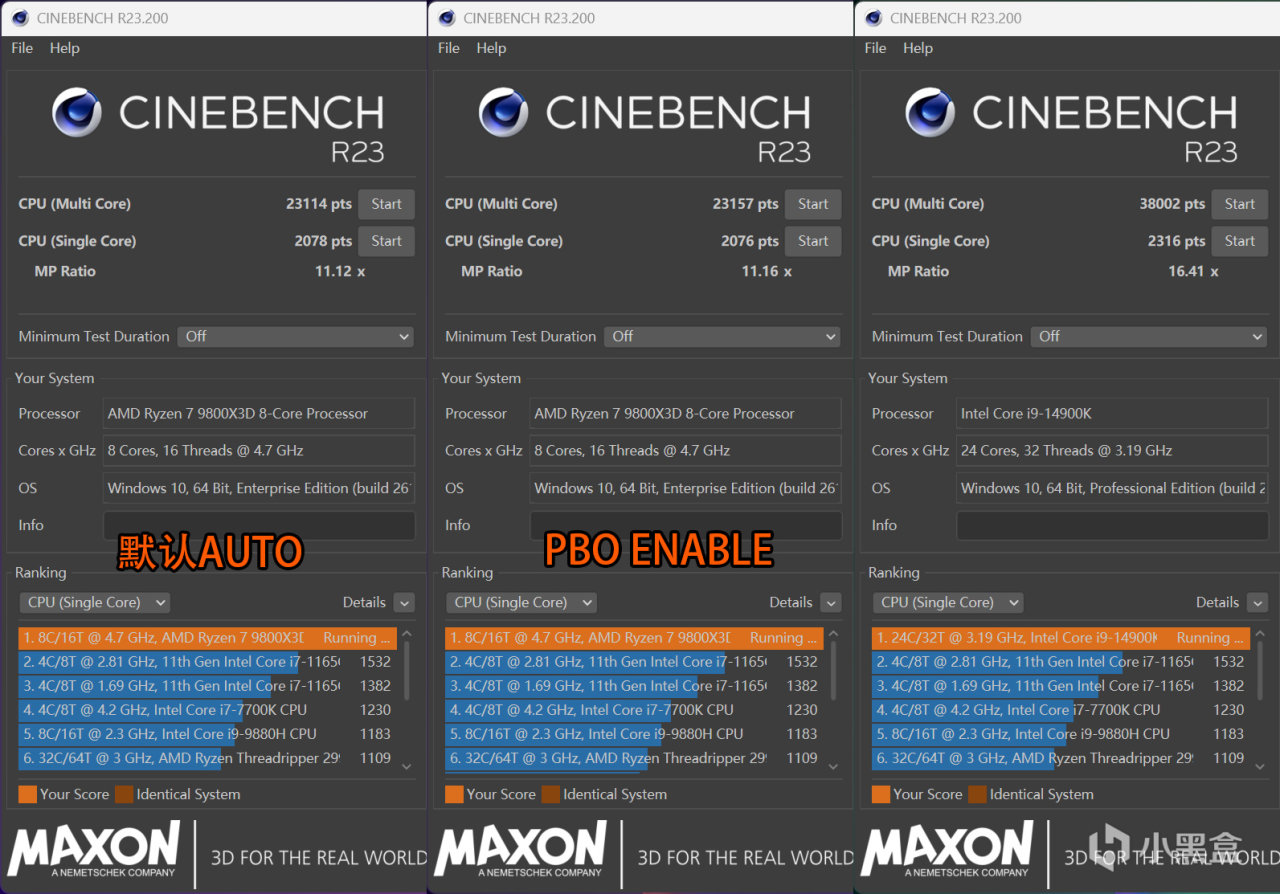Click the Cinebench icon in middle window title bar

(446, 18)
